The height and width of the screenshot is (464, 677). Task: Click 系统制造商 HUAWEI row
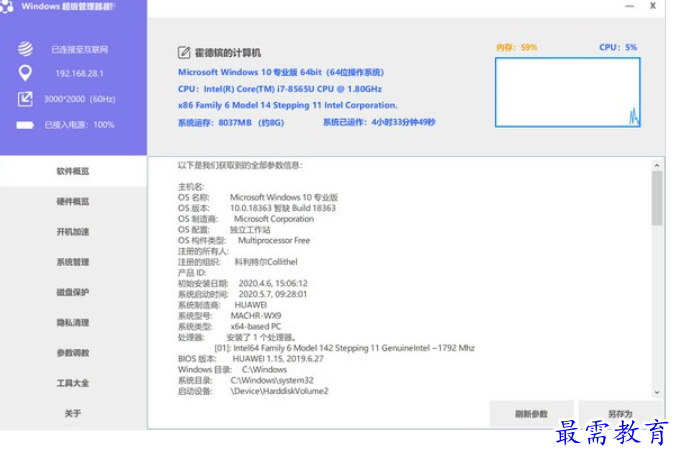[222, 305]
